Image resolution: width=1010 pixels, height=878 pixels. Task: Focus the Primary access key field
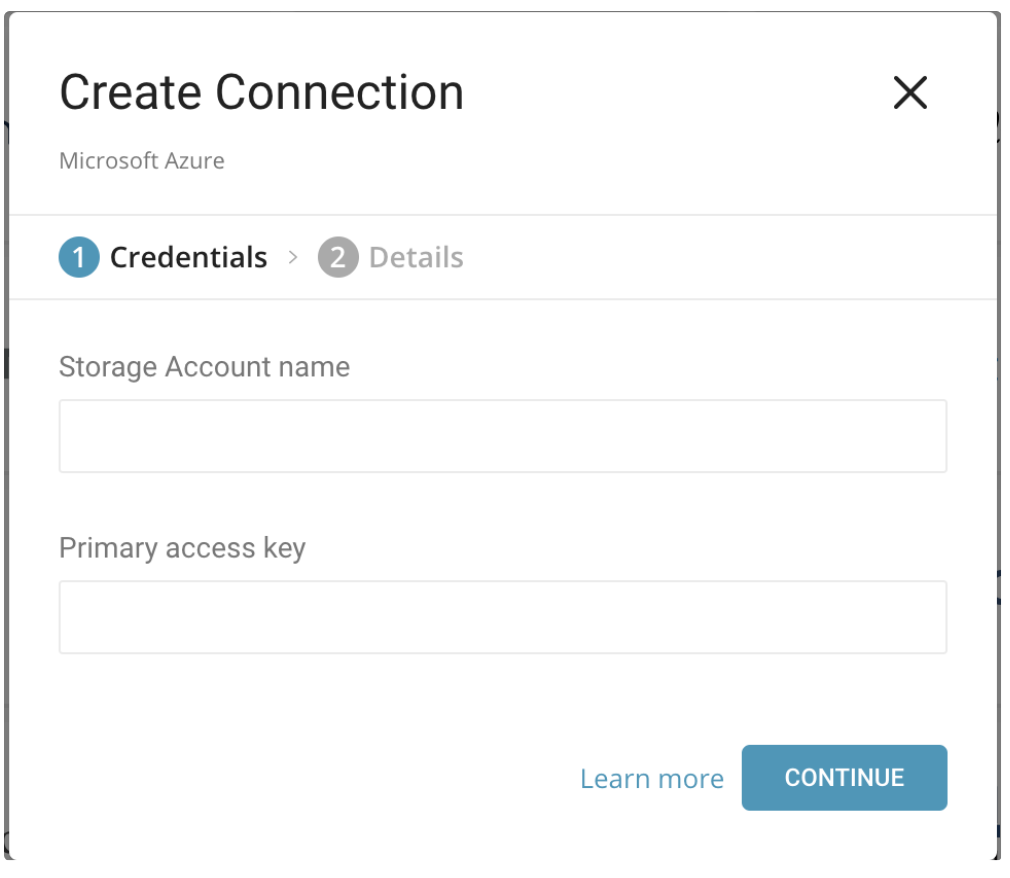point(502,617)
